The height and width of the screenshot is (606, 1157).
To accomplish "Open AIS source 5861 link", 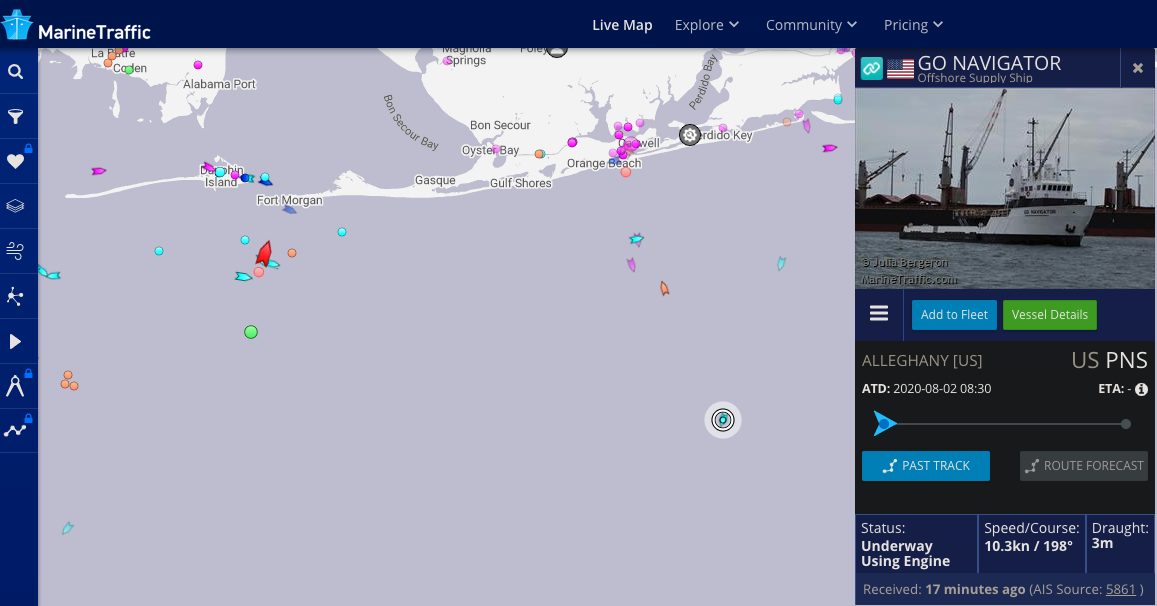I will click(1120, 589).
